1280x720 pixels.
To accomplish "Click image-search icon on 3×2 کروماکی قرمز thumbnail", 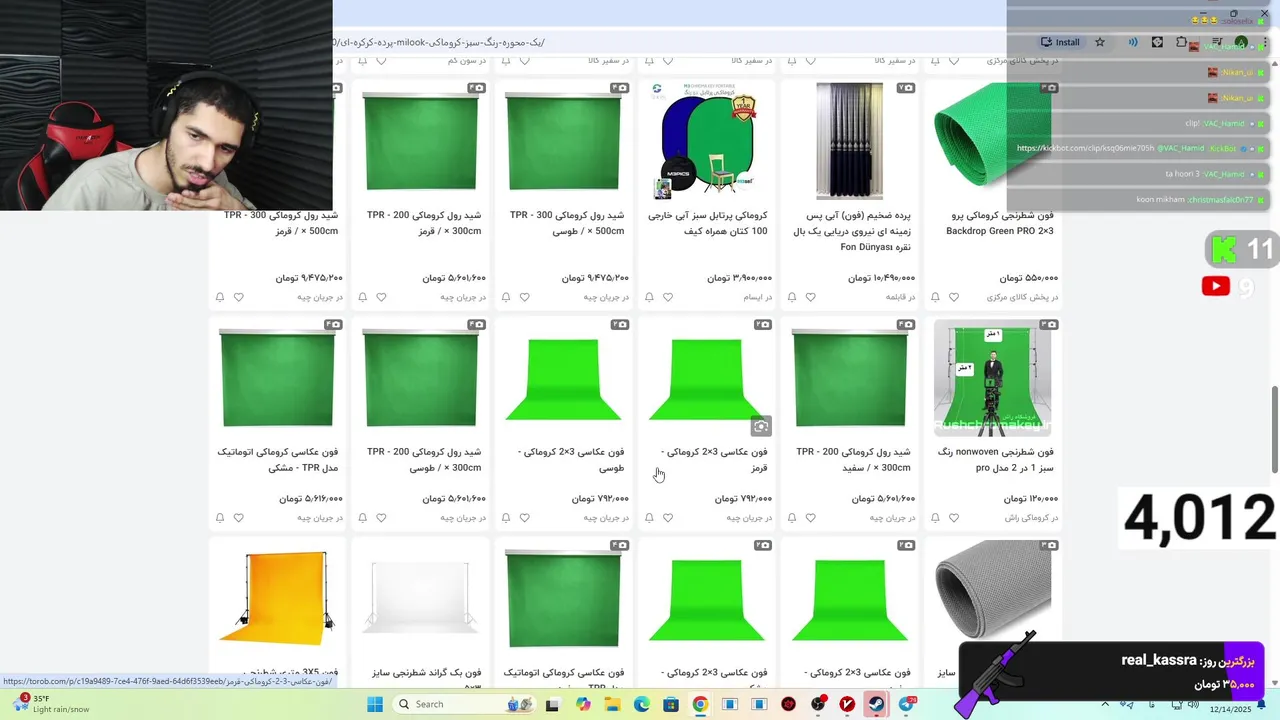I will (x=761, y=427).
